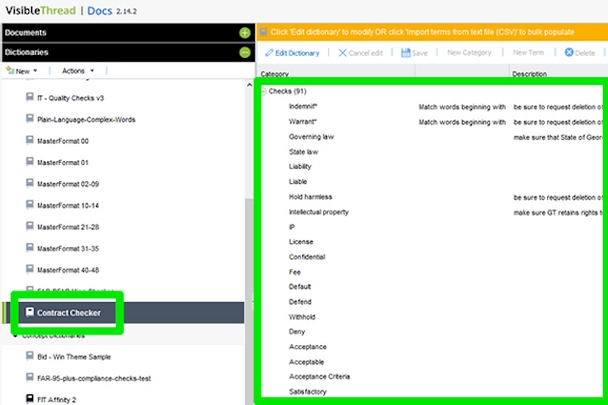This screenshot has width=608, height=405.
Task: Click the Save disk icon
Action: click(x=405, y=52)
